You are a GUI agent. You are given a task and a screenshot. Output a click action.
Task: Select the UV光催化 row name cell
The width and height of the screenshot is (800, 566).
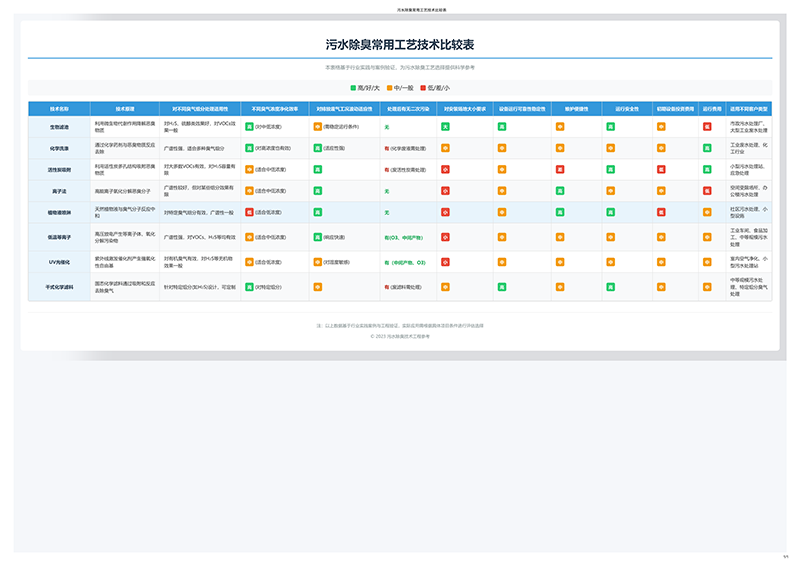pos(59,261)
